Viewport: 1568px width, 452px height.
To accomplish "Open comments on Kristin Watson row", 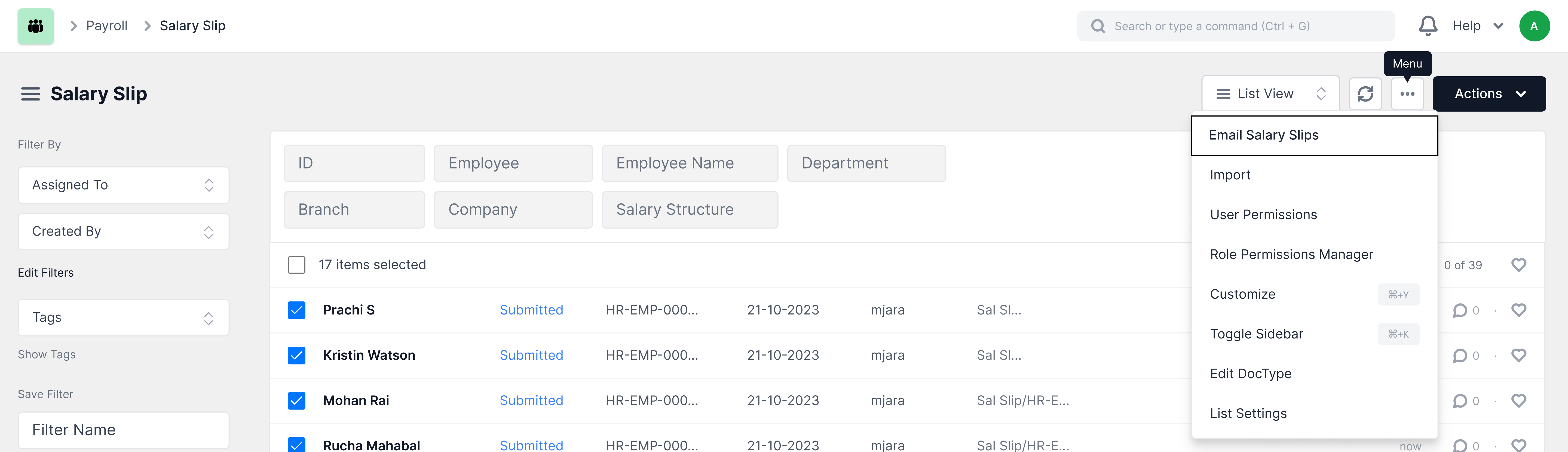I will click(1460, 356).
